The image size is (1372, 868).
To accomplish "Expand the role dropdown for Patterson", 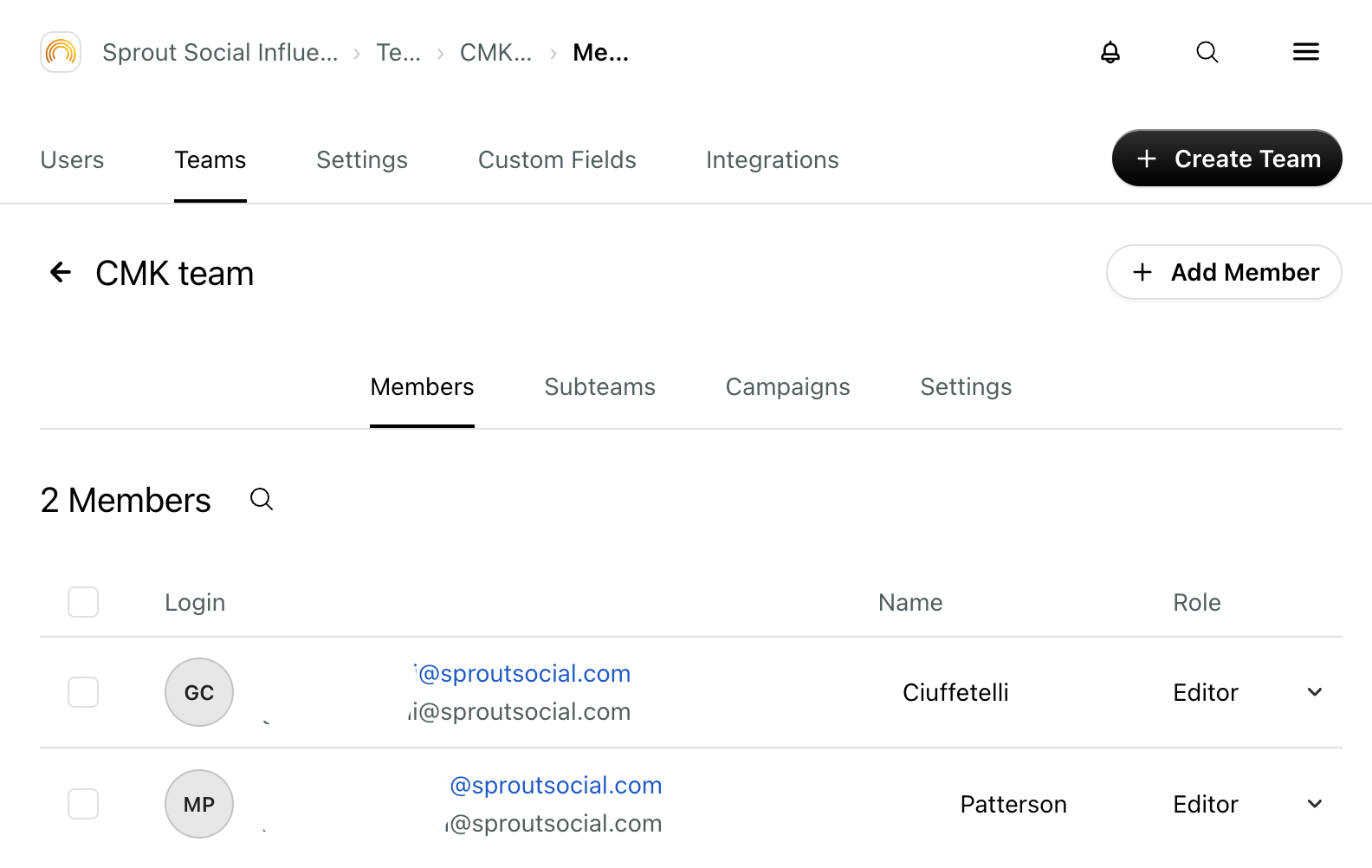I will tap(1315, 804).
